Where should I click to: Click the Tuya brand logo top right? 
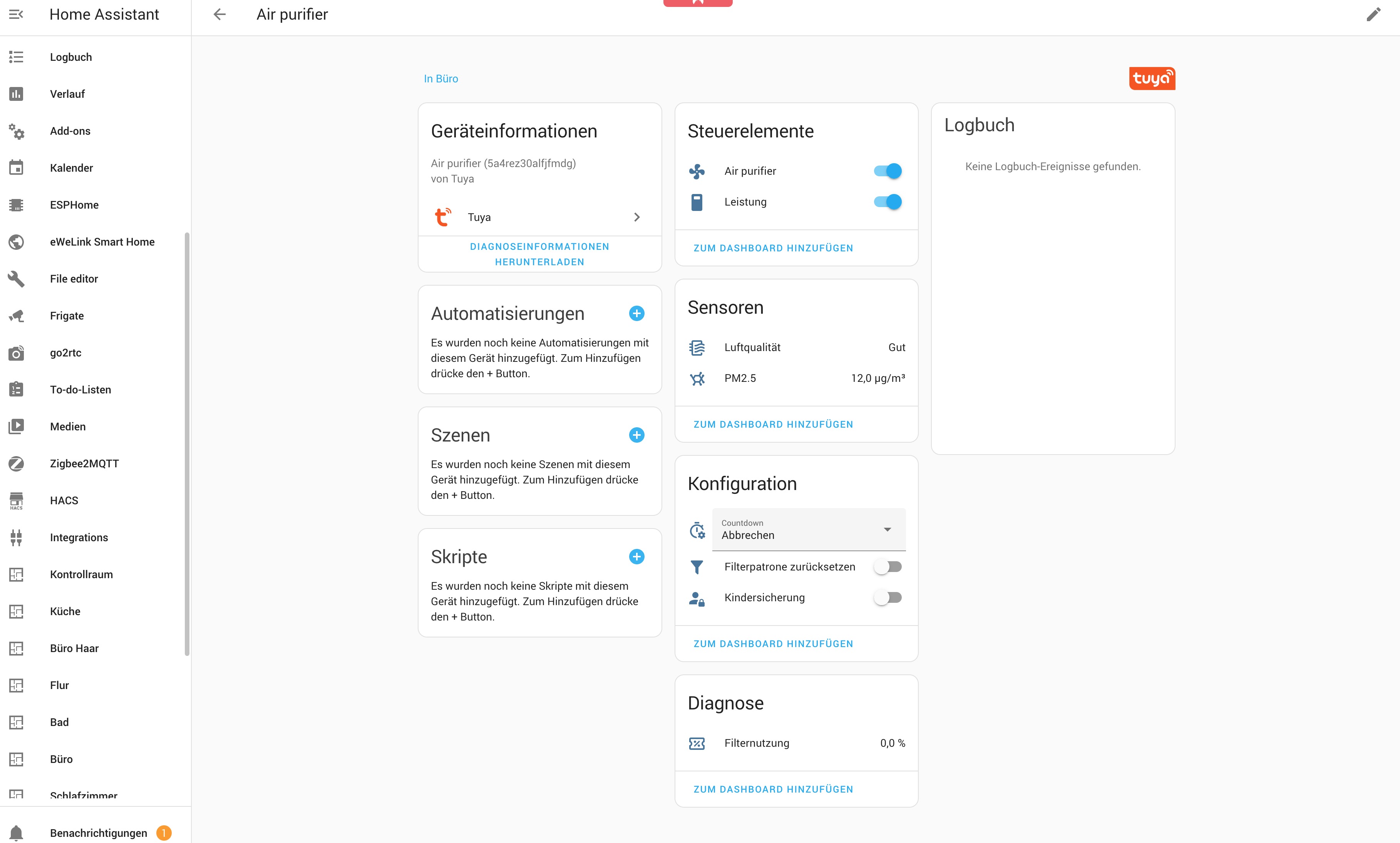pyautogui.click(x=1152, y=79)
